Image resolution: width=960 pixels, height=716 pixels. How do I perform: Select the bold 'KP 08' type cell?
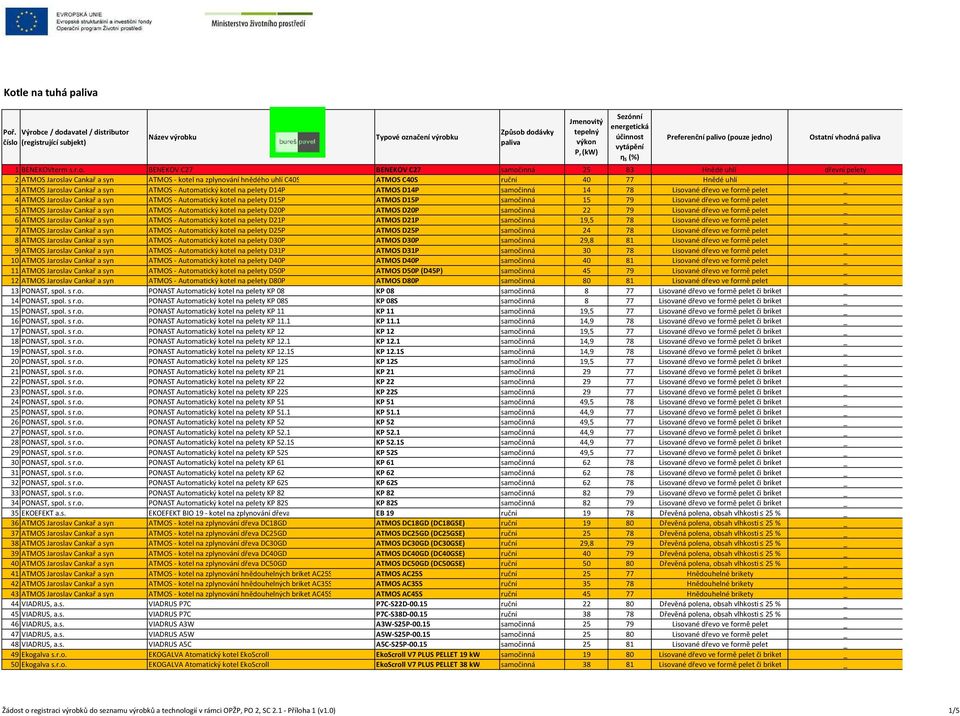(437, 291)
